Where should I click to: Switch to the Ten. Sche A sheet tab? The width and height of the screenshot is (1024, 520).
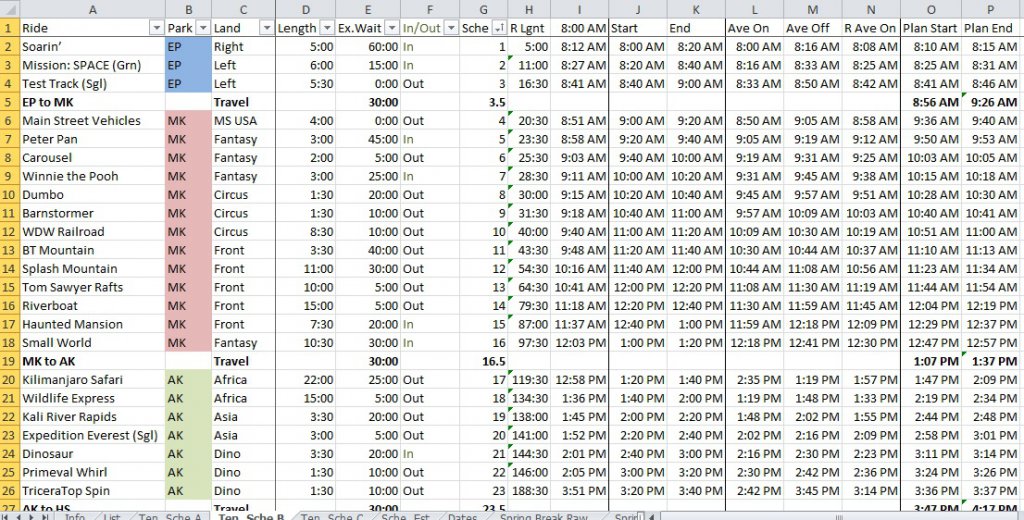169,517
